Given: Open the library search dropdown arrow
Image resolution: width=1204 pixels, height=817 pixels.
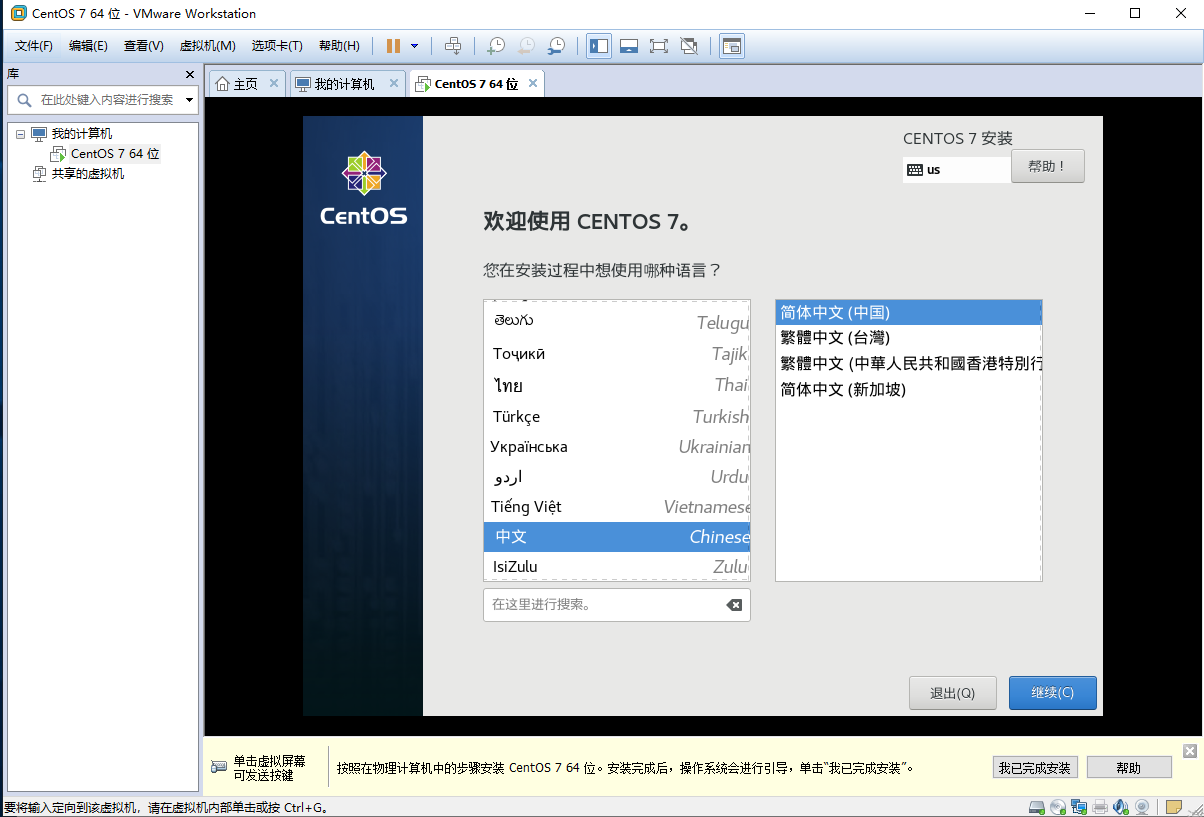Looking at the screenshot, I should [190, 100].
